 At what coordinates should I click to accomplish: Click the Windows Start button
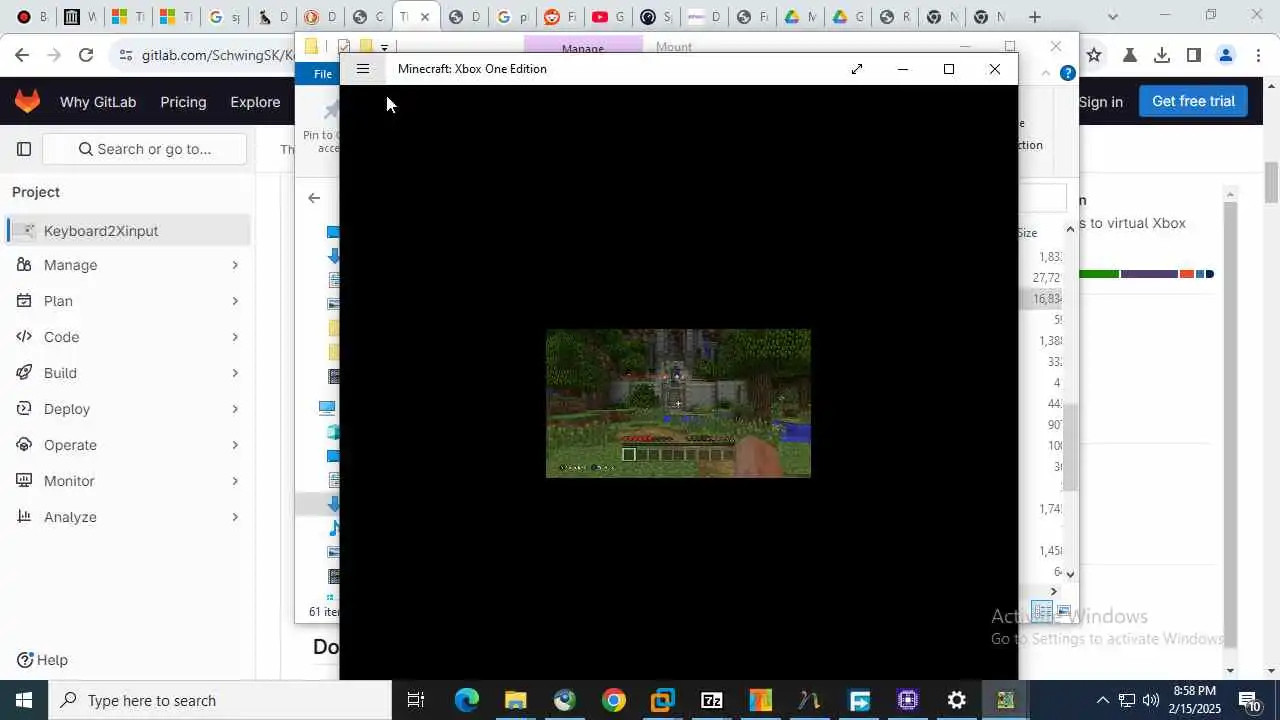[x=24, y=700]
